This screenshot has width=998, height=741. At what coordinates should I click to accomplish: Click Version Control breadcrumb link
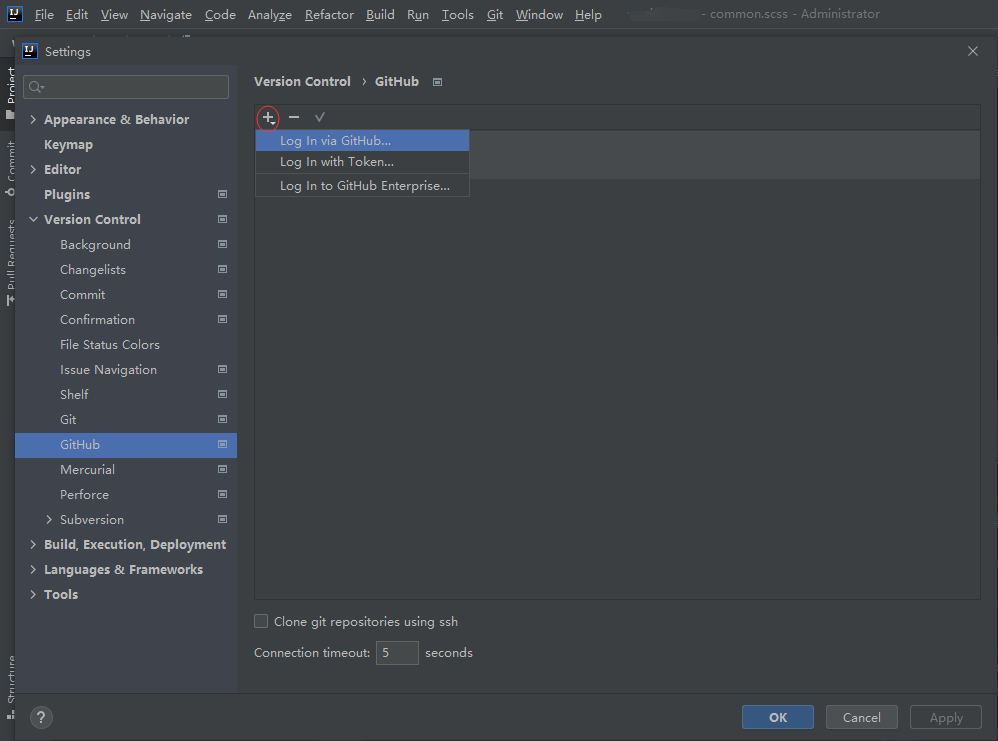(x=302, y=81)
